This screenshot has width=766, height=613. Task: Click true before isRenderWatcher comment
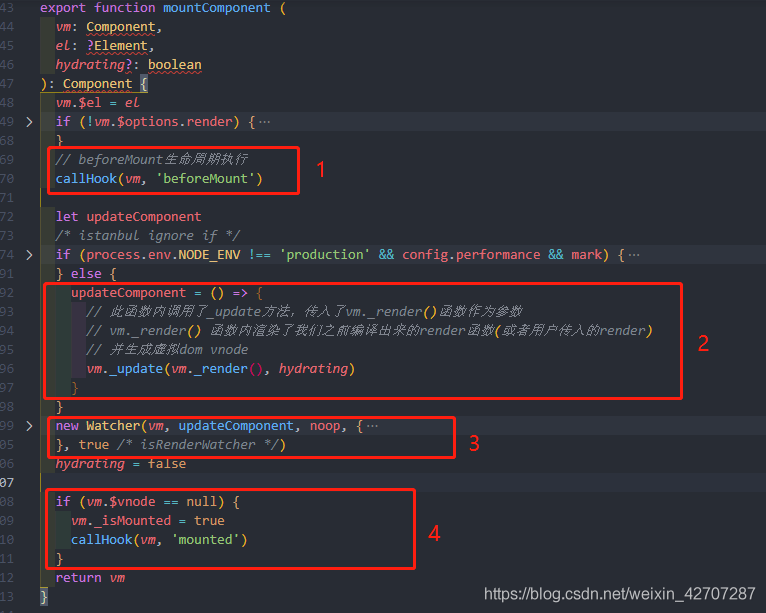tap(94, 445)
